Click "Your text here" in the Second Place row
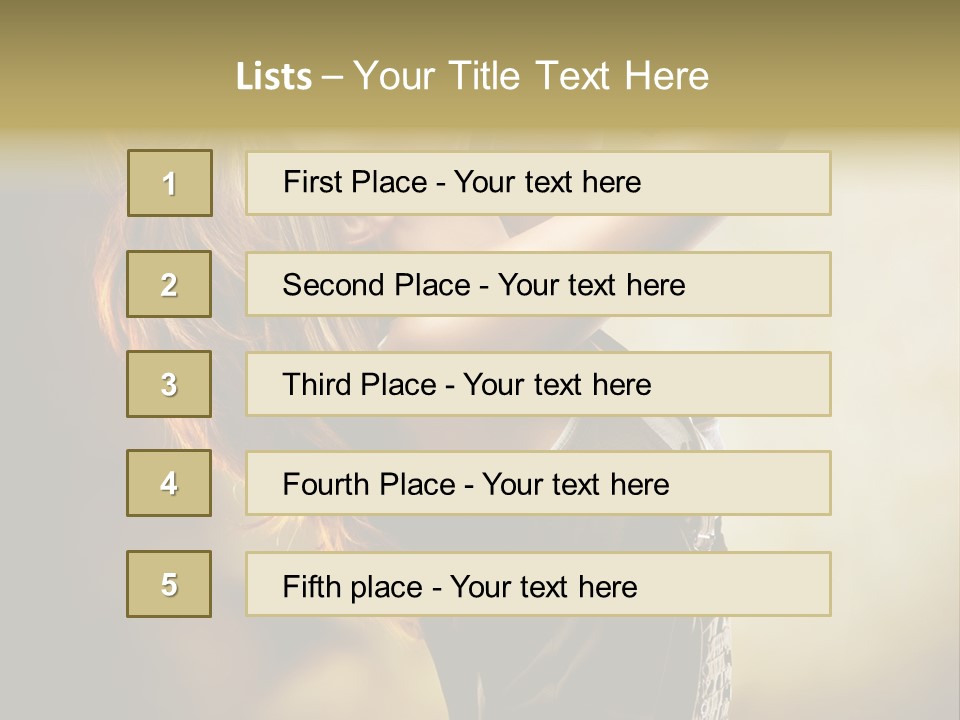960x720 pixels. pyautogui.click(x=591, y=285)
